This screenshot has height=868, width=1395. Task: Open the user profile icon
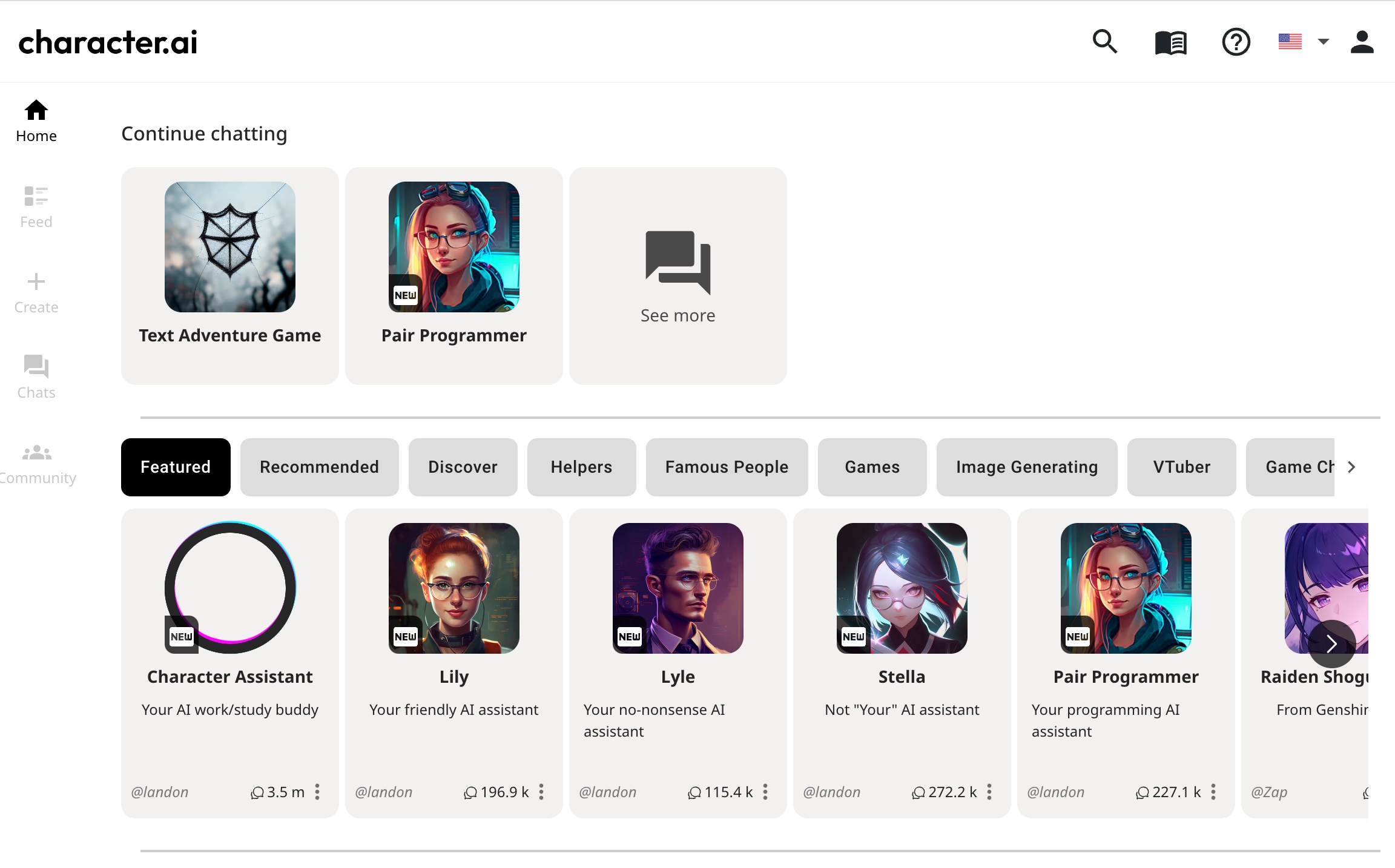(1362, 42)
